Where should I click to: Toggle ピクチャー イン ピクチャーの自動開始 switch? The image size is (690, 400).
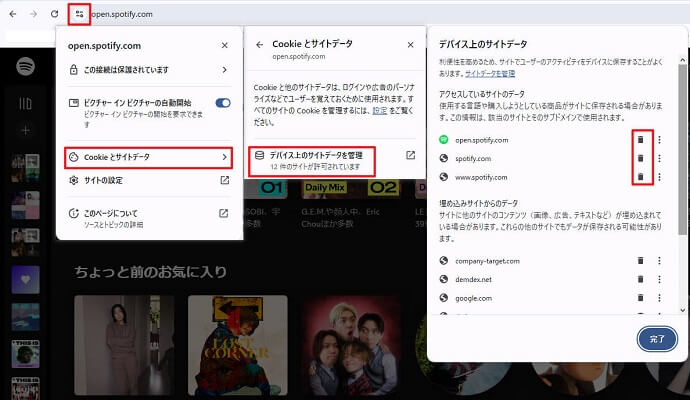pos(223,103)
